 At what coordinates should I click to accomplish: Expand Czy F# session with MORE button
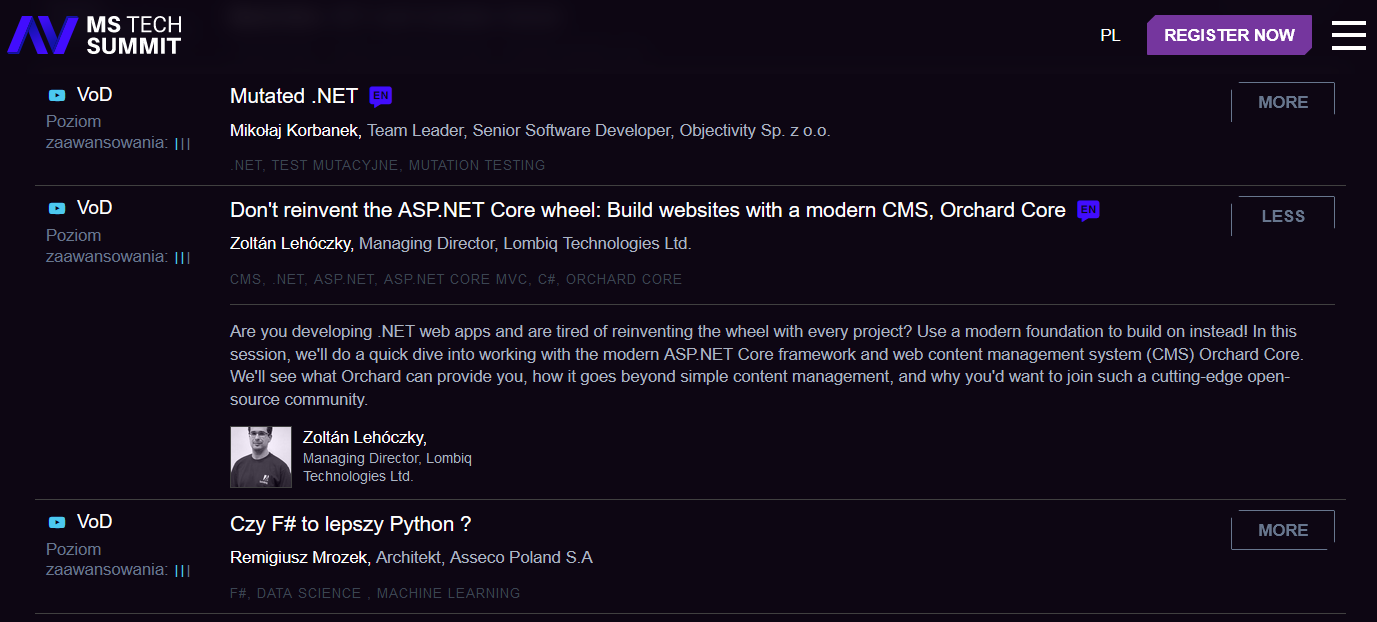1283,530
